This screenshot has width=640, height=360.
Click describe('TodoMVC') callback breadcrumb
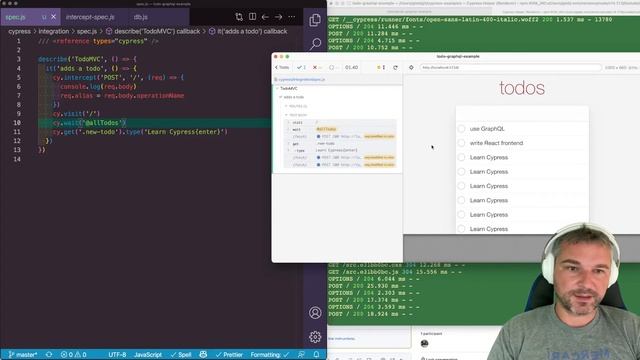[153, 31]
